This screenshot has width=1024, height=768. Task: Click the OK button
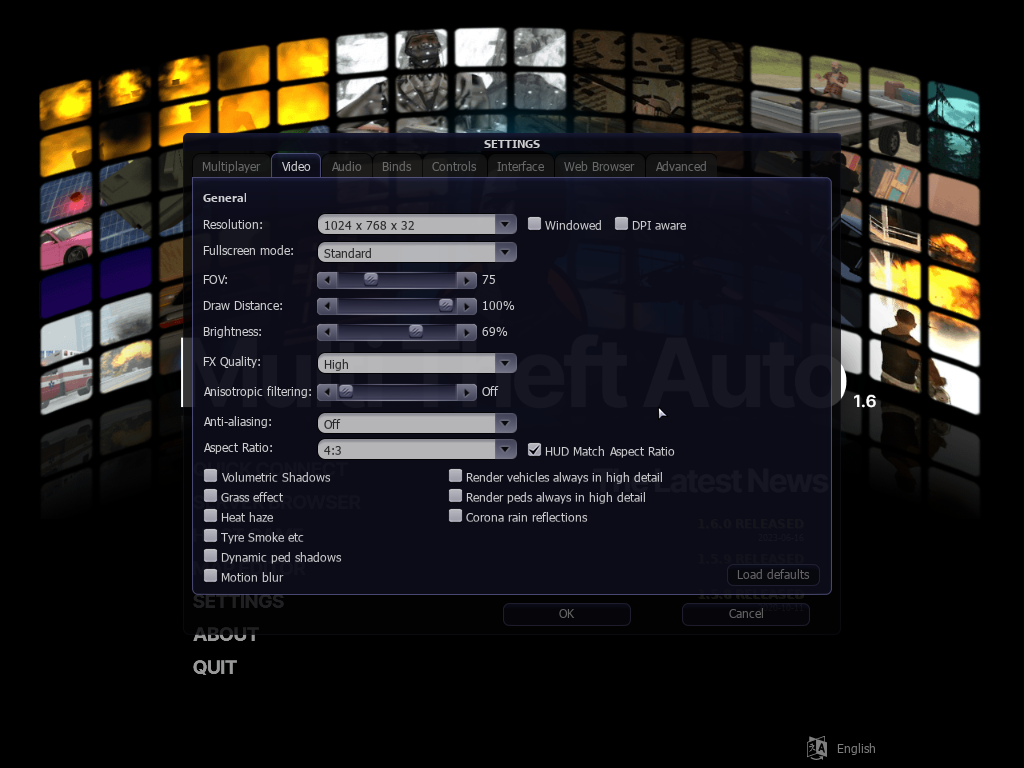(x=566, y=614)
